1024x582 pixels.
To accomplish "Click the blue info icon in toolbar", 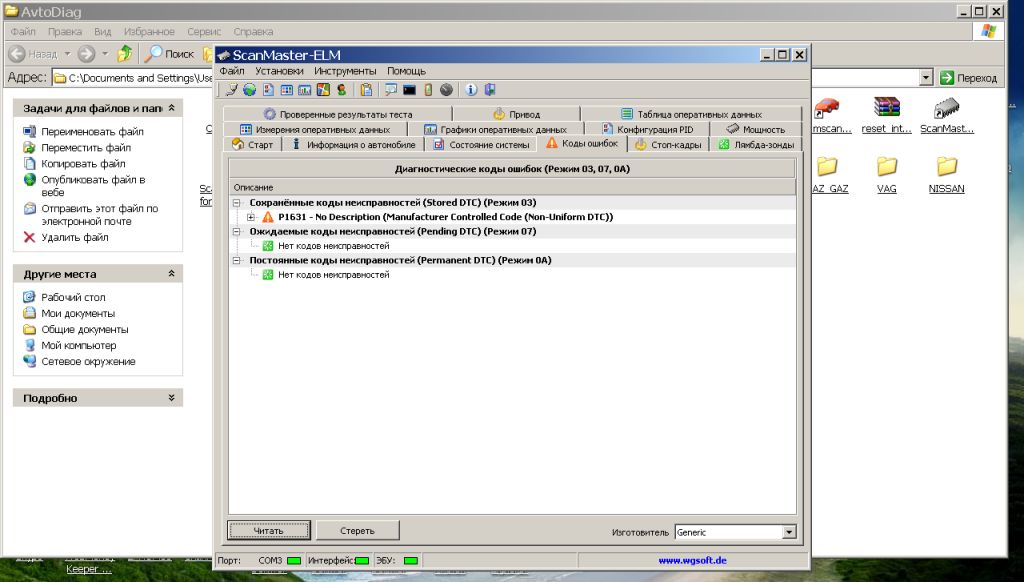I will 470,90.
